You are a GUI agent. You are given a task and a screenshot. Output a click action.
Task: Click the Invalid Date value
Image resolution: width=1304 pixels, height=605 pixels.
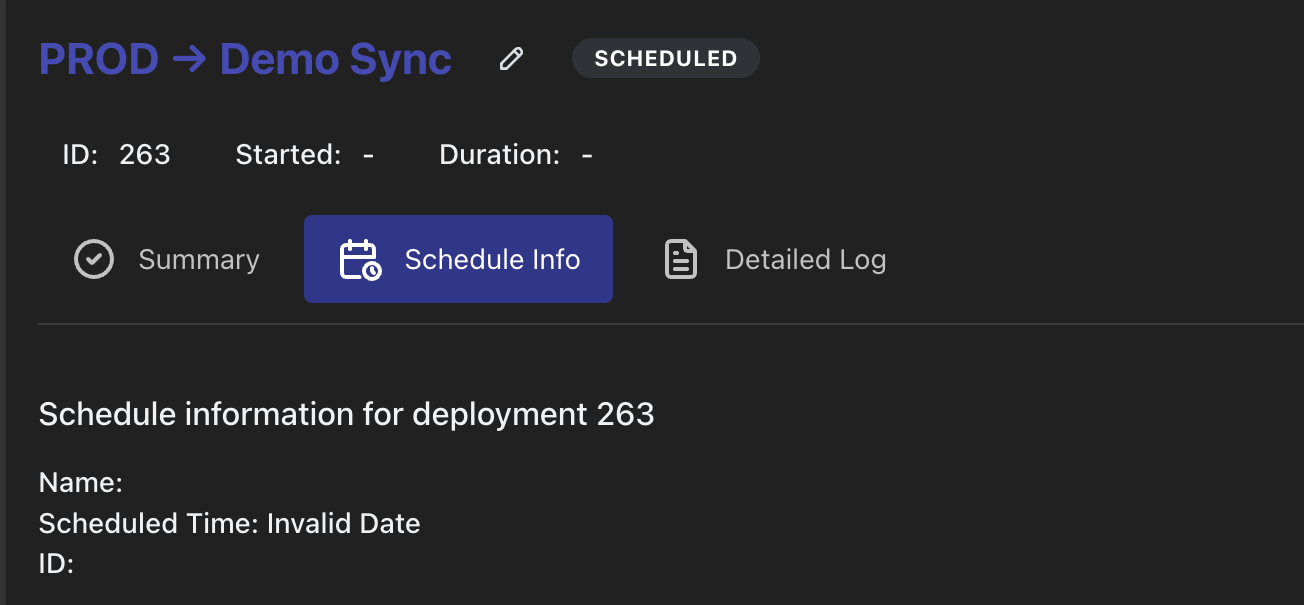[344, 523]
